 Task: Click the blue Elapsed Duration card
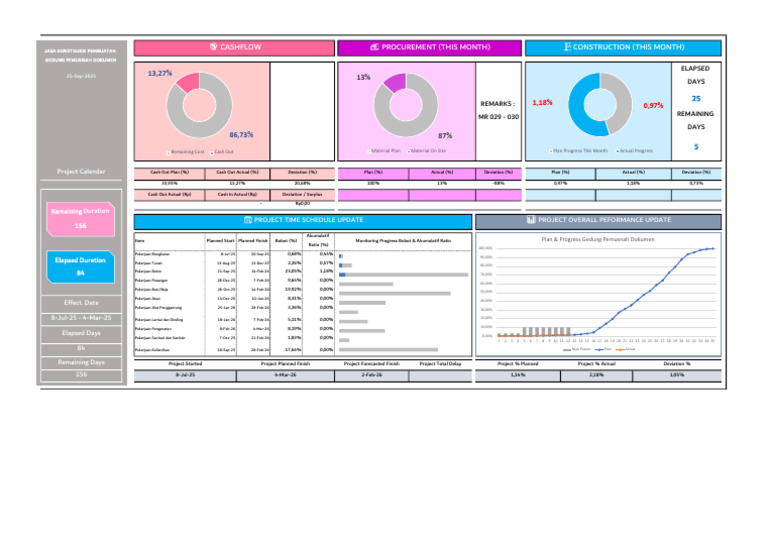tap(81, 267)
